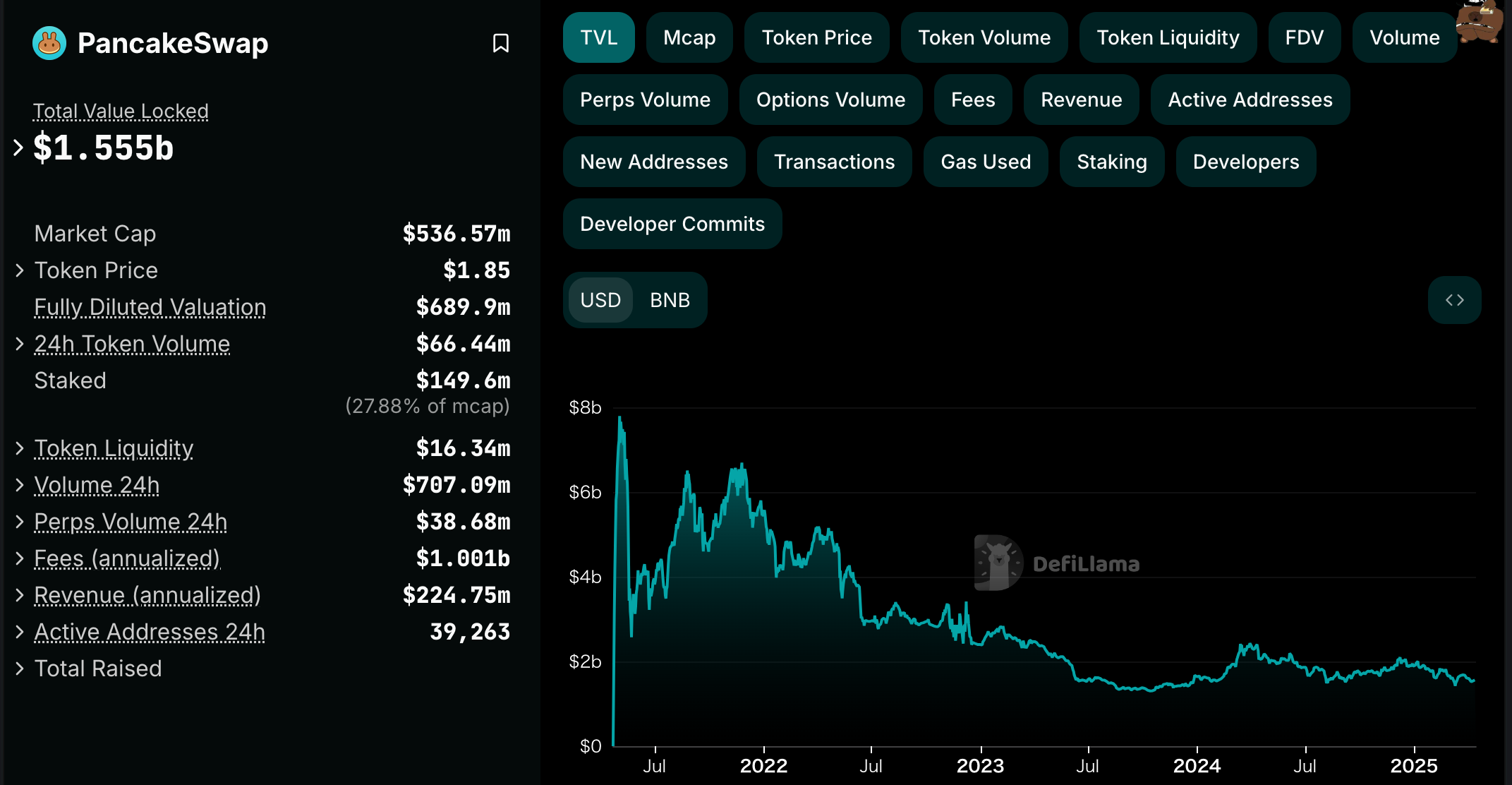Image resolution: width=1512 pixels, height=785 pixels.
Task: Click the $1.001b annualized fees value
Action: point(463,558)
